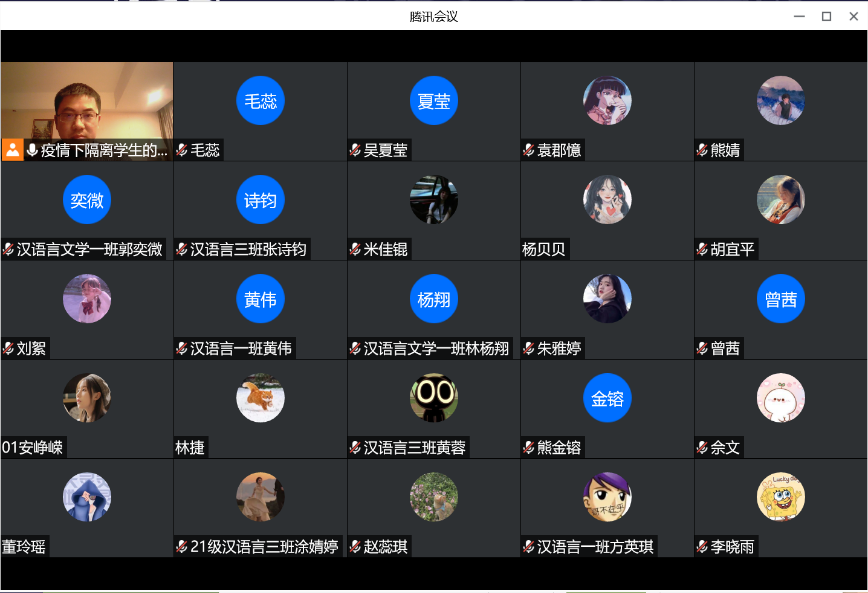868x593 pixels.
Task: Click the active microphone icon next to 疫情下隔离学生的
Action: 32,150
